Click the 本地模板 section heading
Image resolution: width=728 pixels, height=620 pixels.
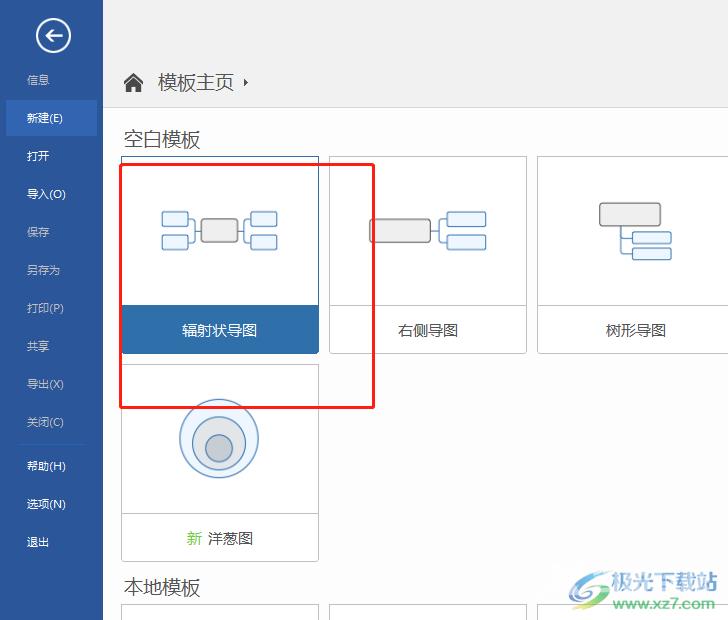162,587
